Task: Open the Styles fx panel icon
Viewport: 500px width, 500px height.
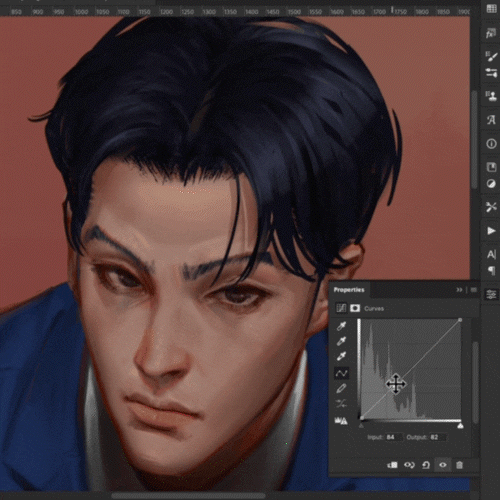Action: [x=491, y=33]
